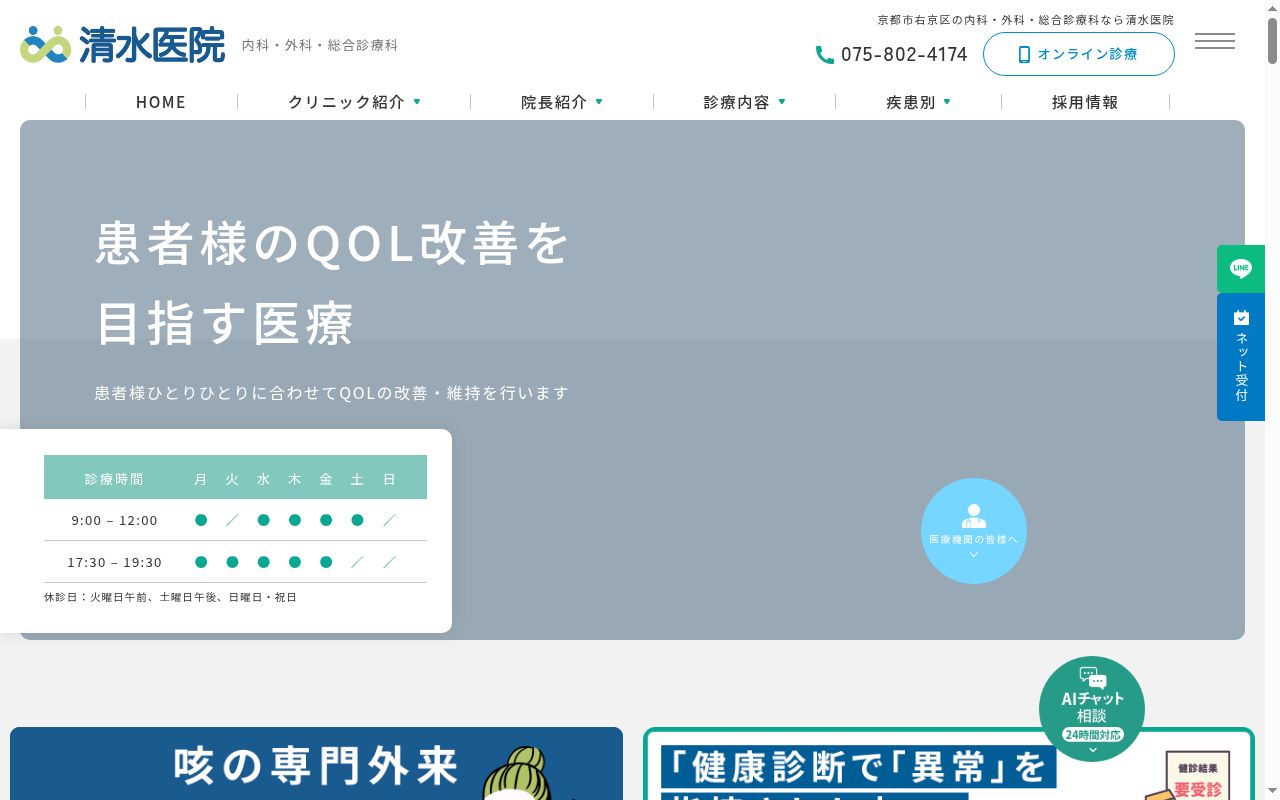This screenshot has height=800, width=1280.
Task: Expand the 診療内容 dropdown arrow
Action: [782, 102]
